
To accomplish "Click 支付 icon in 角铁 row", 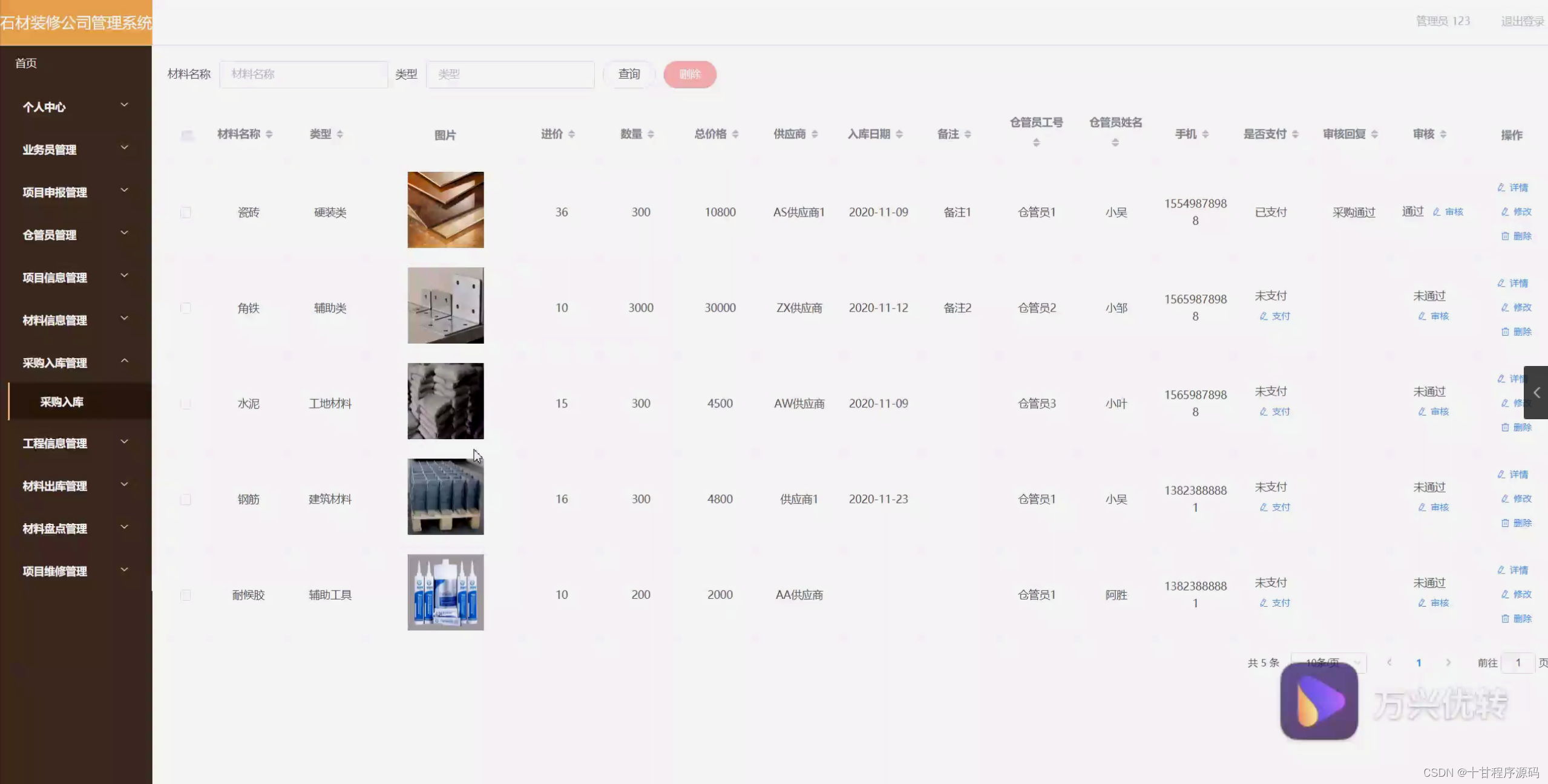I will coord(1274,316).
